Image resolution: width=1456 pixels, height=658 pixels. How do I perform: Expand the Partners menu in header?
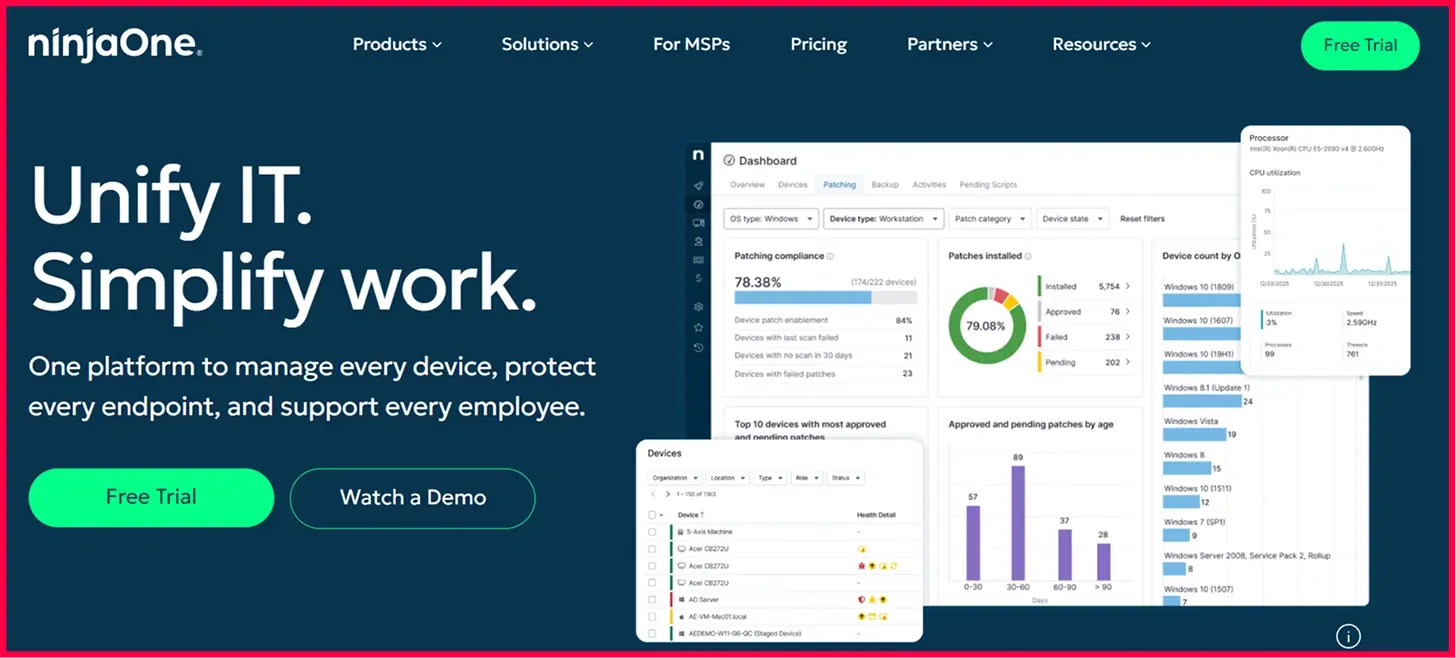[x=950, y=44]
